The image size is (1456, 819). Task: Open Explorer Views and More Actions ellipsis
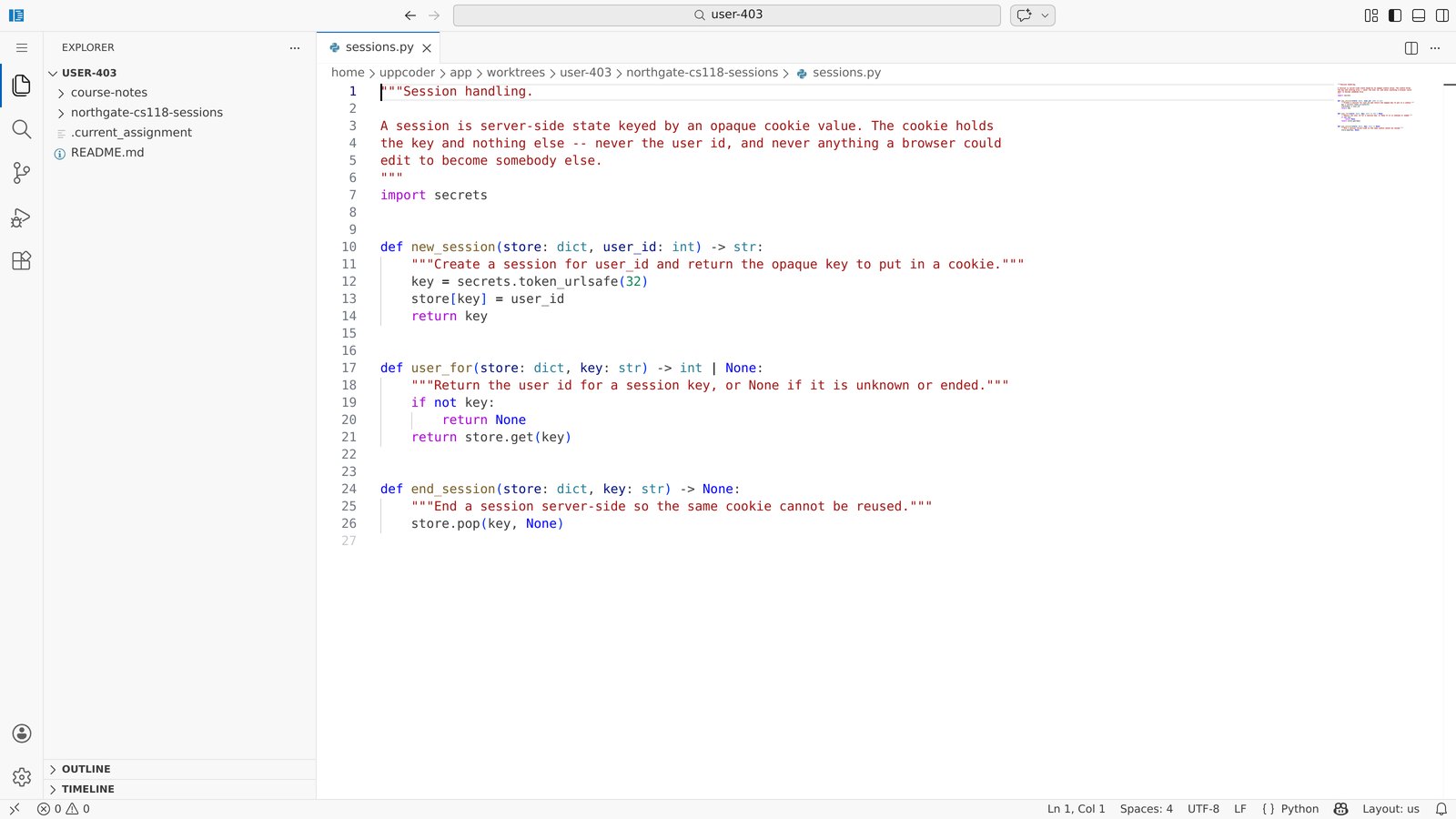[x=295, y=48]
